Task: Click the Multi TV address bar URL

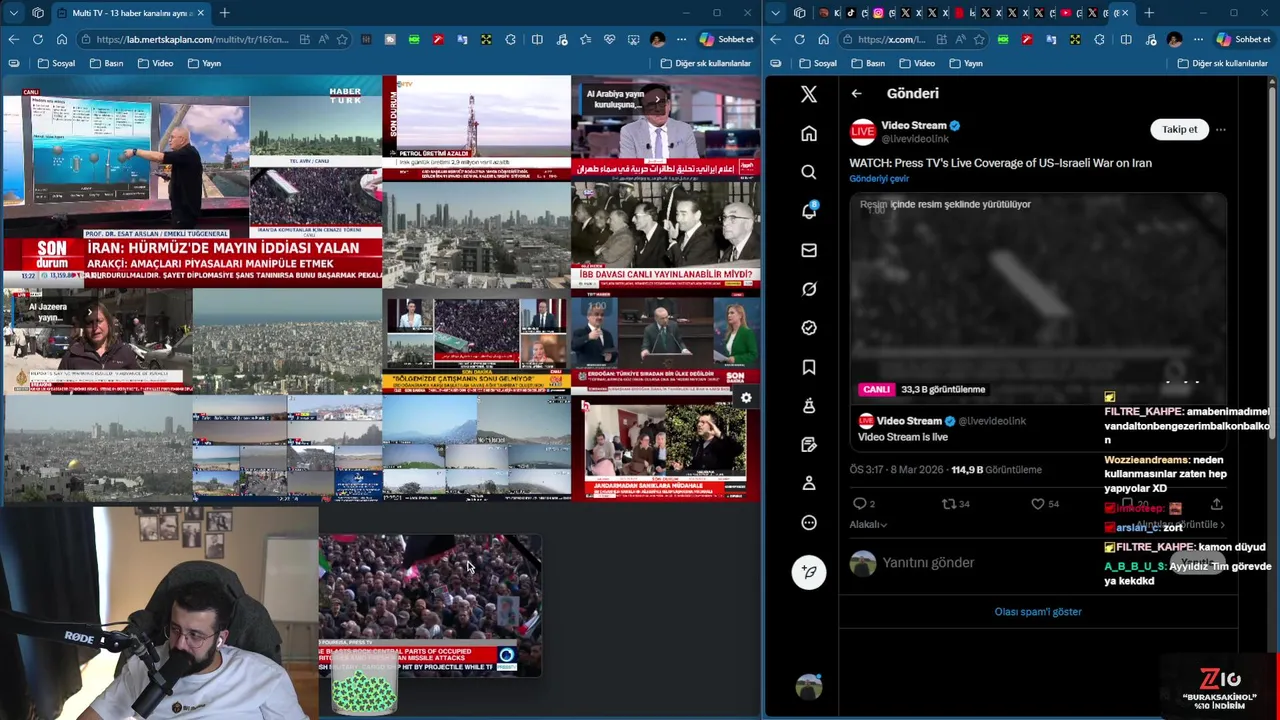Action: [x=192, y=39]
